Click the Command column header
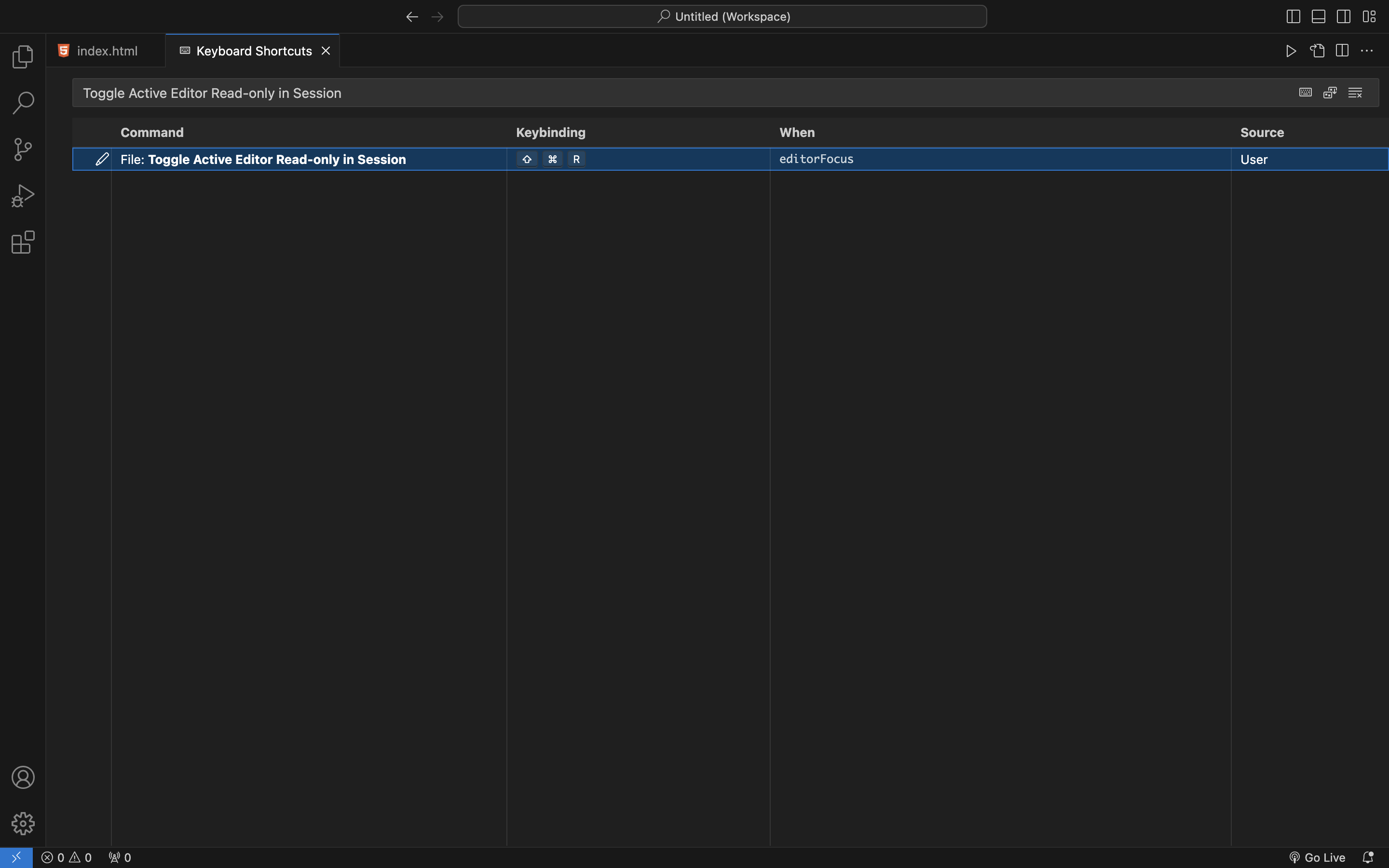Image resolution: width=1389 pixels, height=868 pixels. pos(152,133)
